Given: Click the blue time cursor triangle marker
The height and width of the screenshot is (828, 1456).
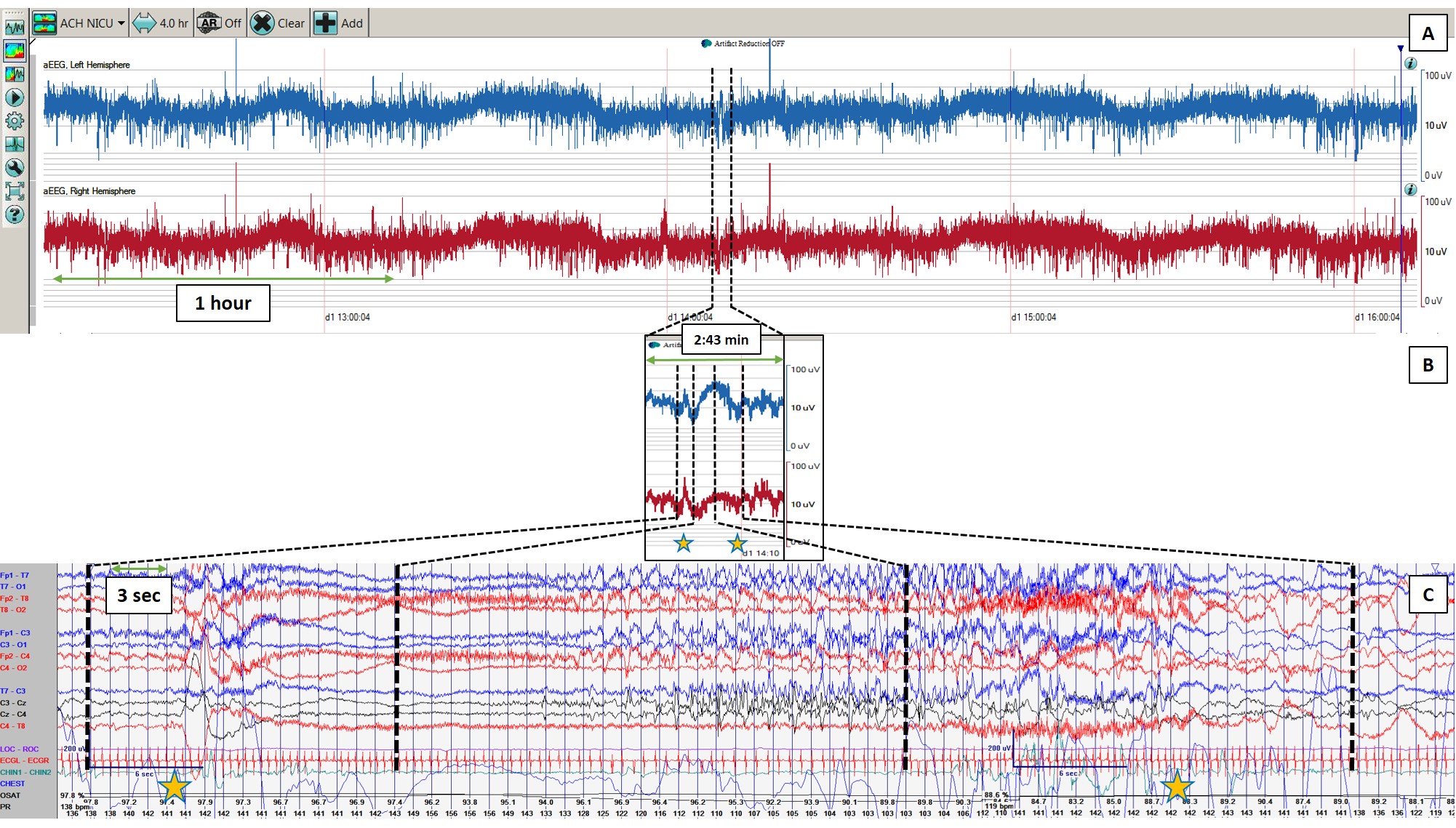Looking at the screenshot, I should click(x=1400, y=49).
